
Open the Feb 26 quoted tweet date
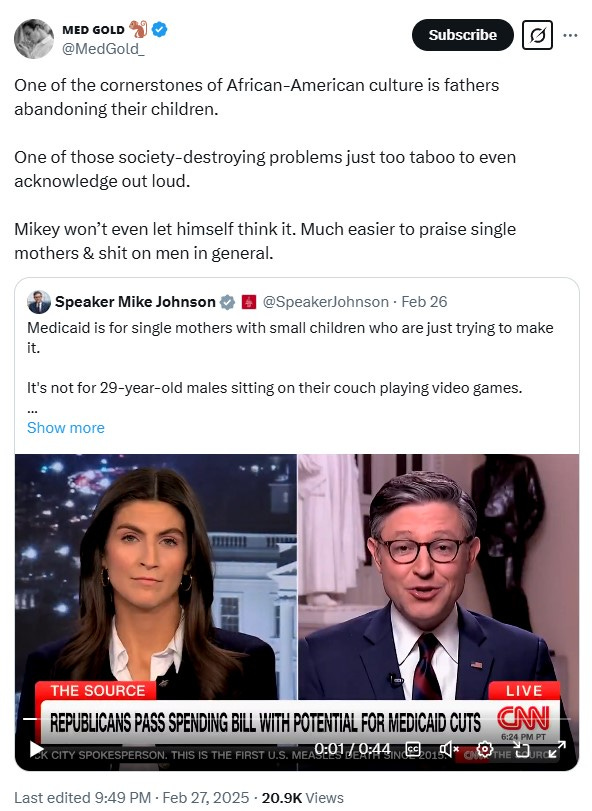[x=424, y=302]
